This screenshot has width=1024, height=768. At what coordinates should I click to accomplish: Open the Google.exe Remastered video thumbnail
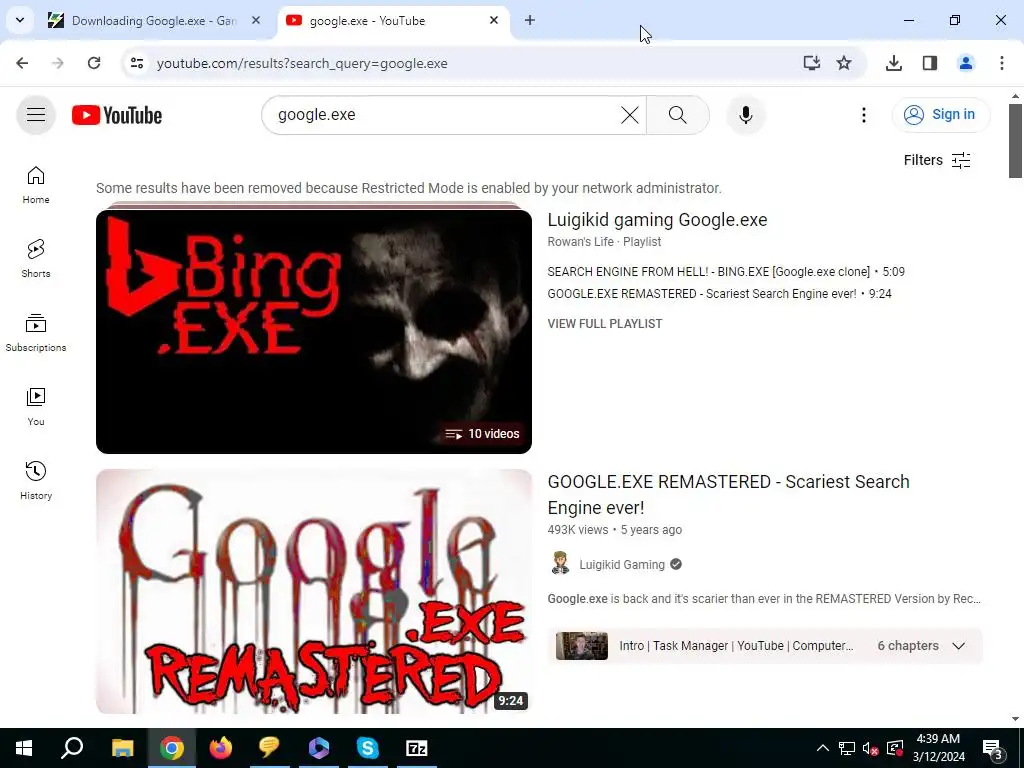(x=313, y=591)
